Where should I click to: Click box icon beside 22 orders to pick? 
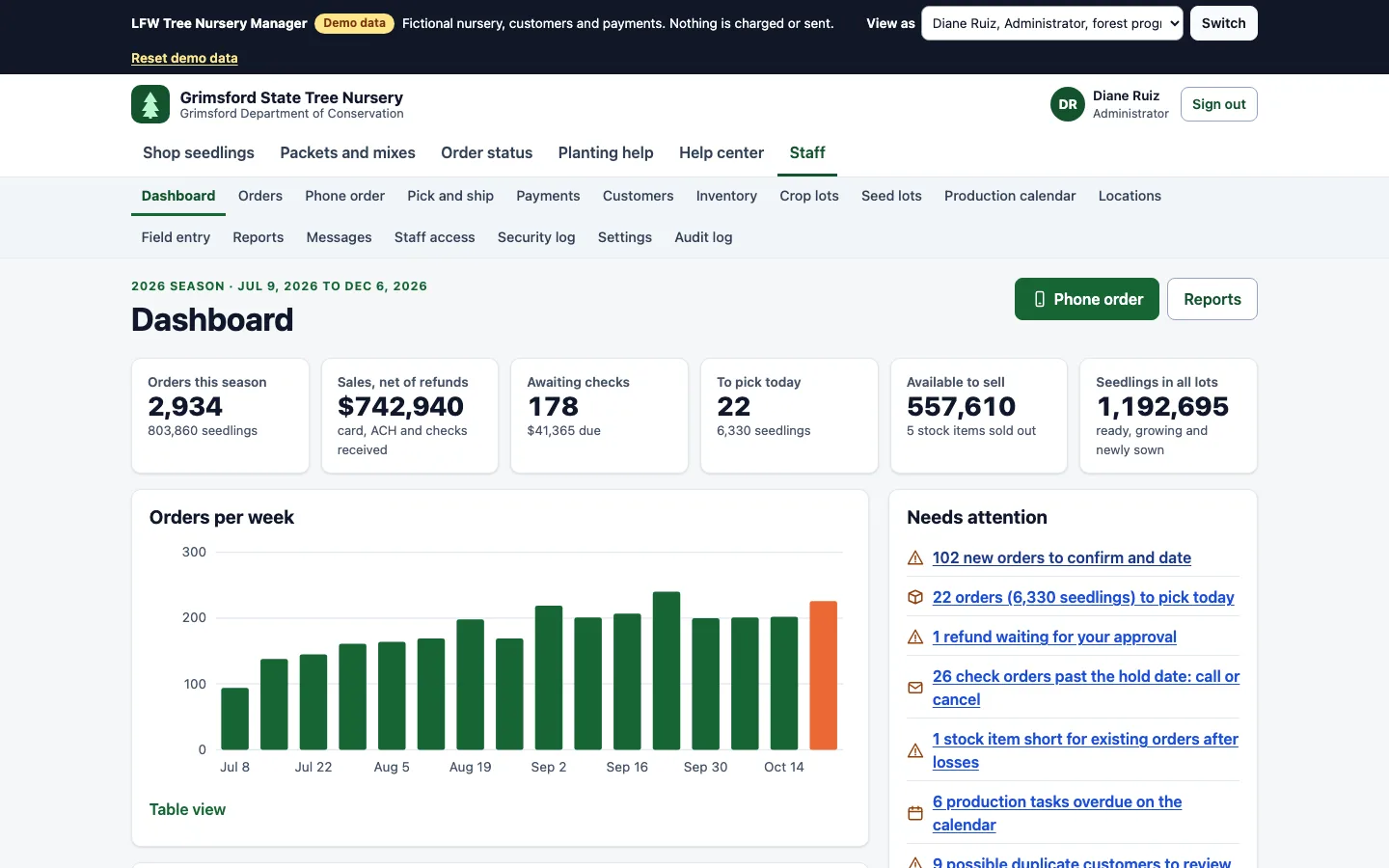point(915,598)
